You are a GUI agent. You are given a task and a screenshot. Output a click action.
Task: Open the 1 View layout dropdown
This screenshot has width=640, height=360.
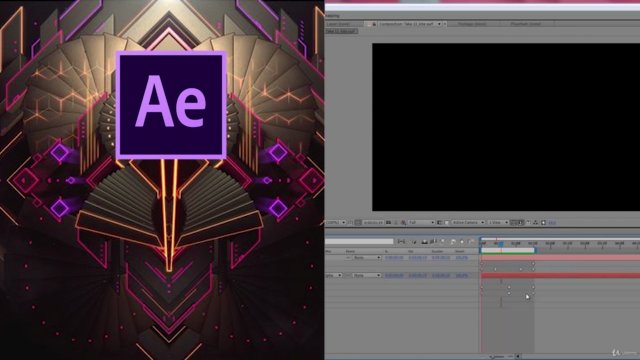[498, 222]
